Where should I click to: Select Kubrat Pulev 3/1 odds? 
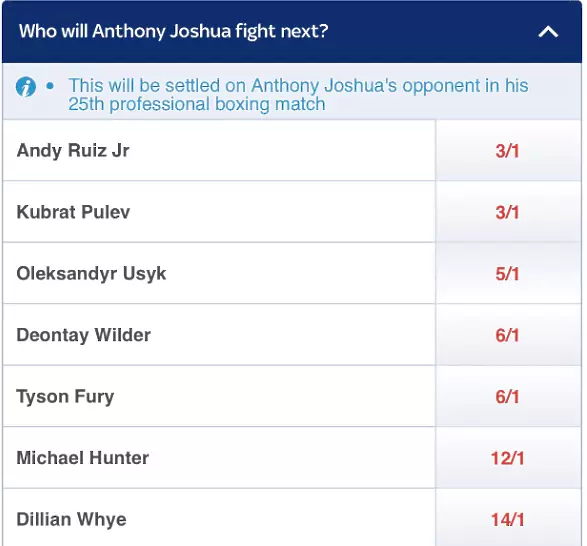click(x=508, y=212)
